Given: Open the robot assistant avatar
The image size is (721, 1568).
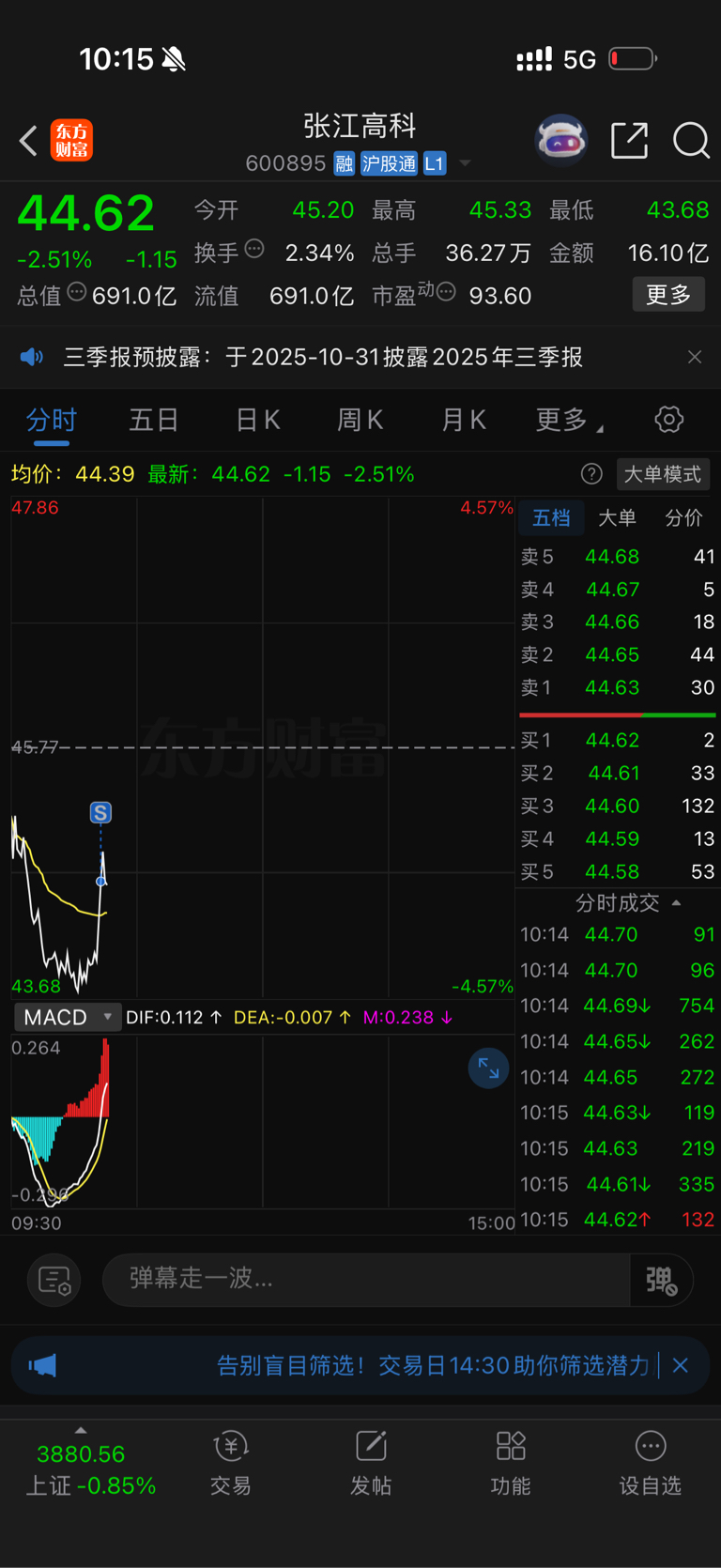Looking at the screenshot, I should [561, 140].
